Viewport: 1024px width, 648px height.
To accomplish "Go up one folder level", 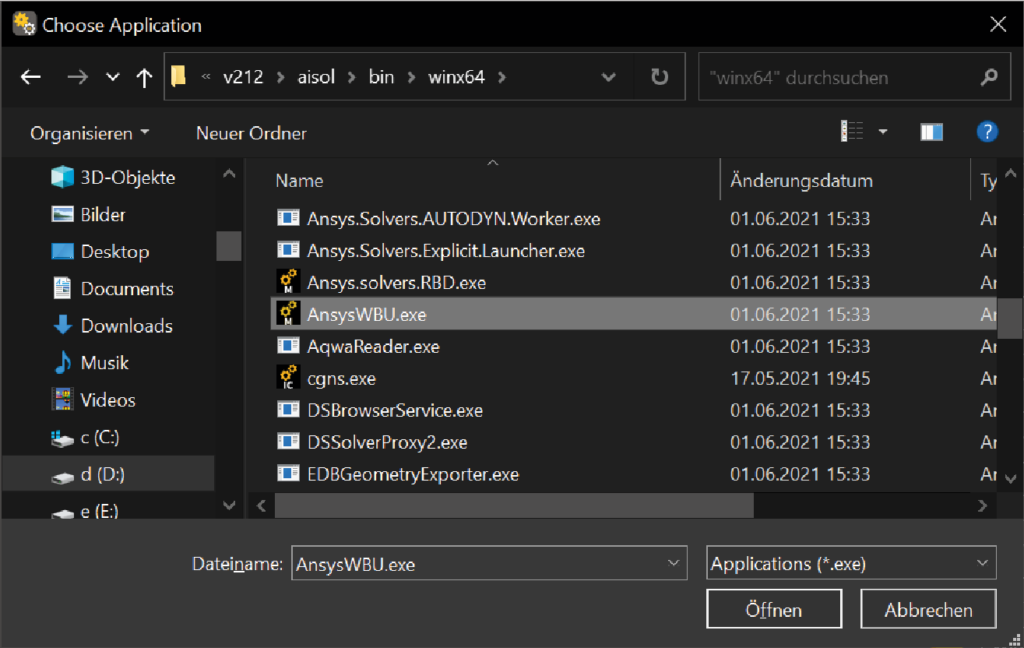I will [144, 77].
